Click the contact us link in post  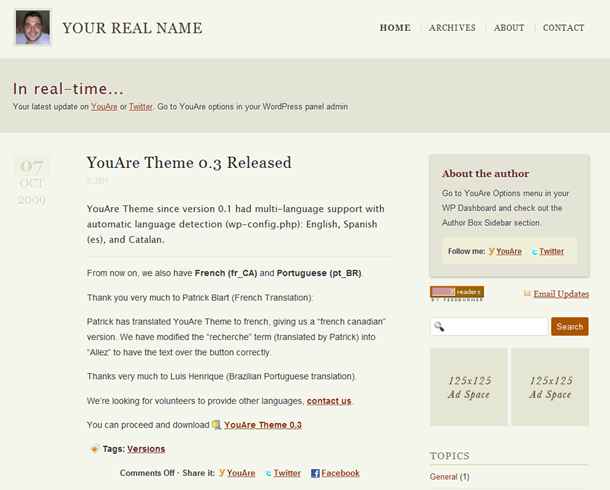329,401
